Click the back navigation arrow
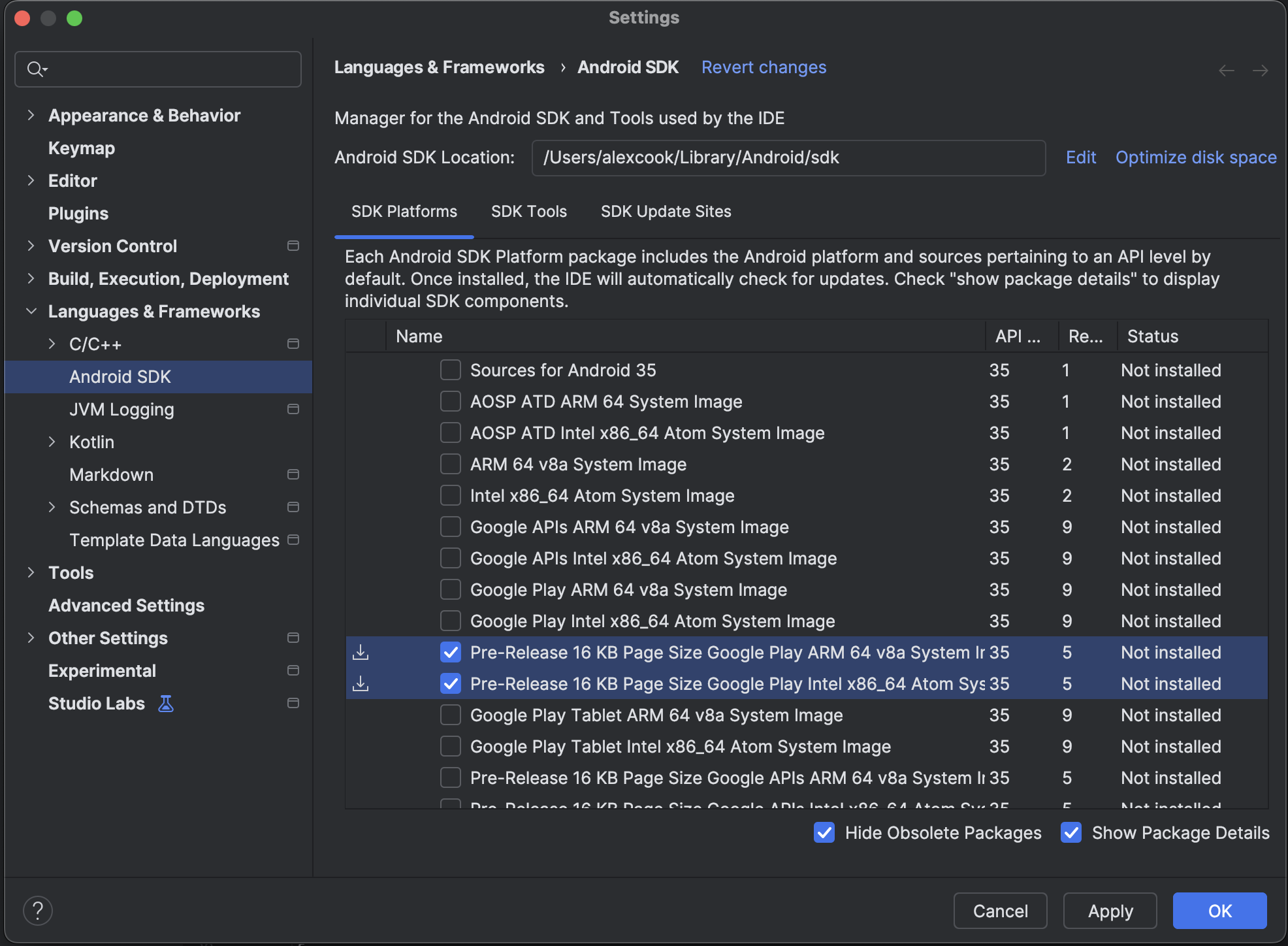1288x946 pixels. pos(1225,71)
